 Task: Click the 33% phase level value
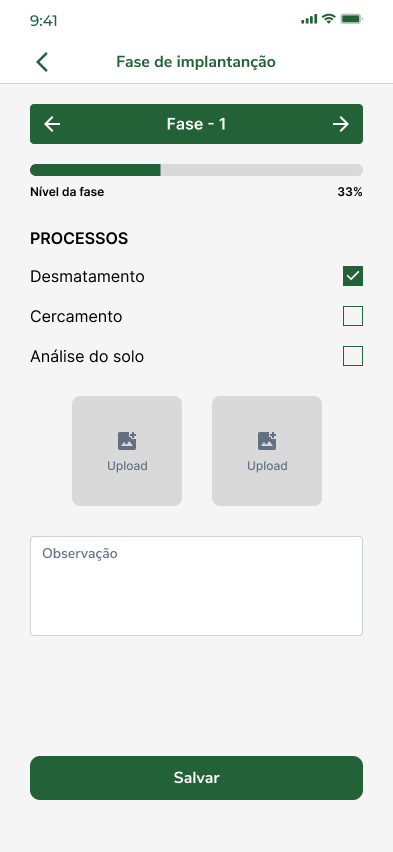point(350,192)
